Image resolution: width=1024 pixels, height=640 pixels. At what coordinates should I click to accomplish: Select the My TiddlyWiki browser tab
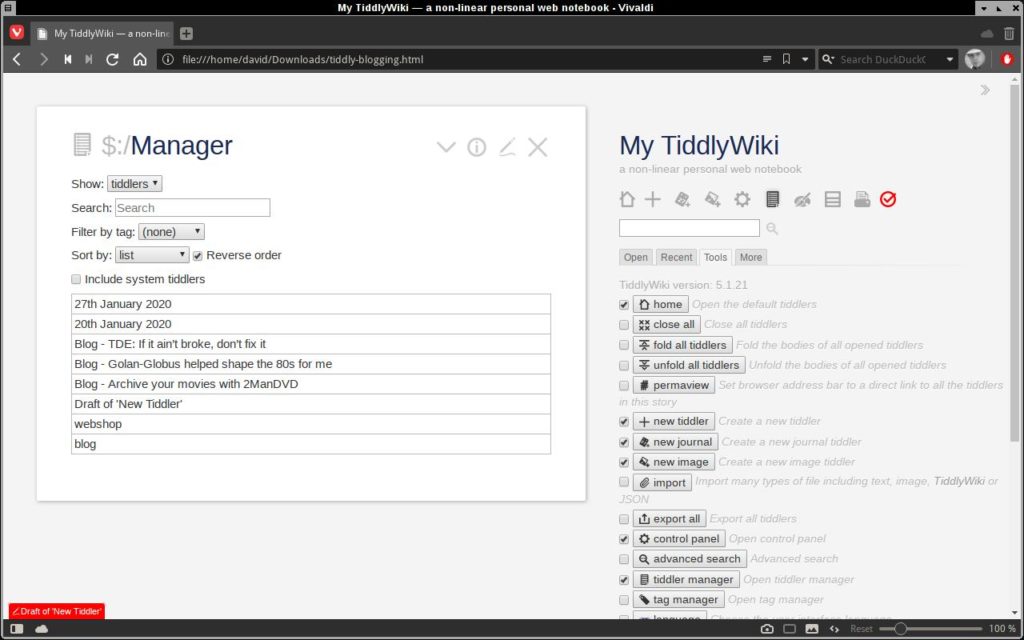tap(103, 33)
